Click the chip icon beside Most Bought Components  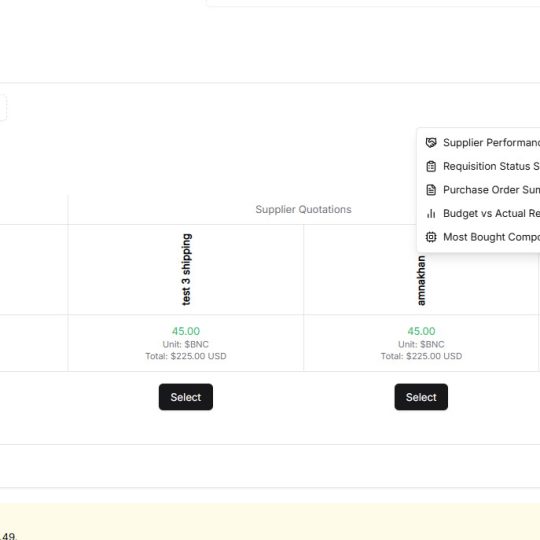tap(431, 237)
